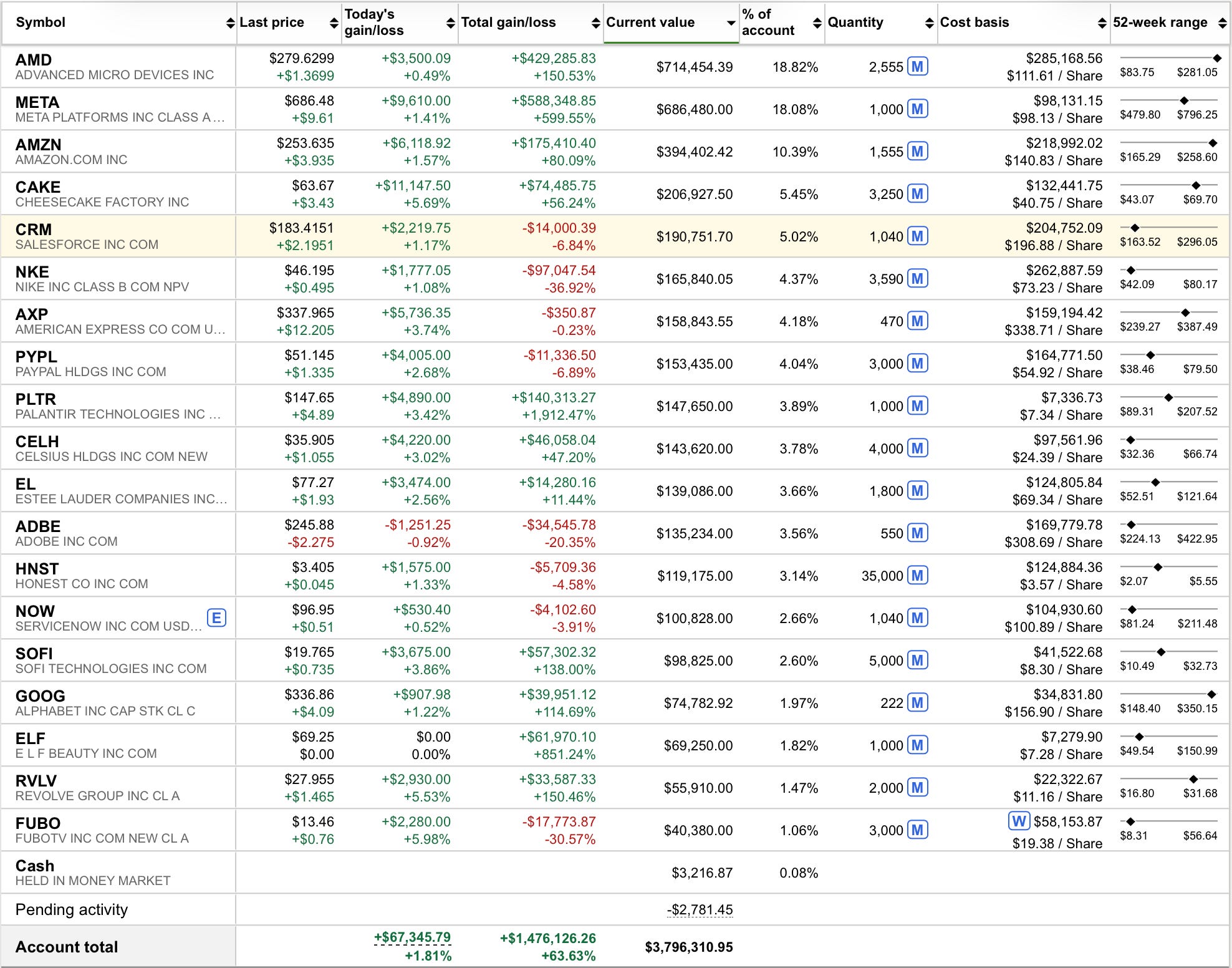Click the pending activity amount -$2,781.45
The image size is (1232, 968).
pos(700,909)
